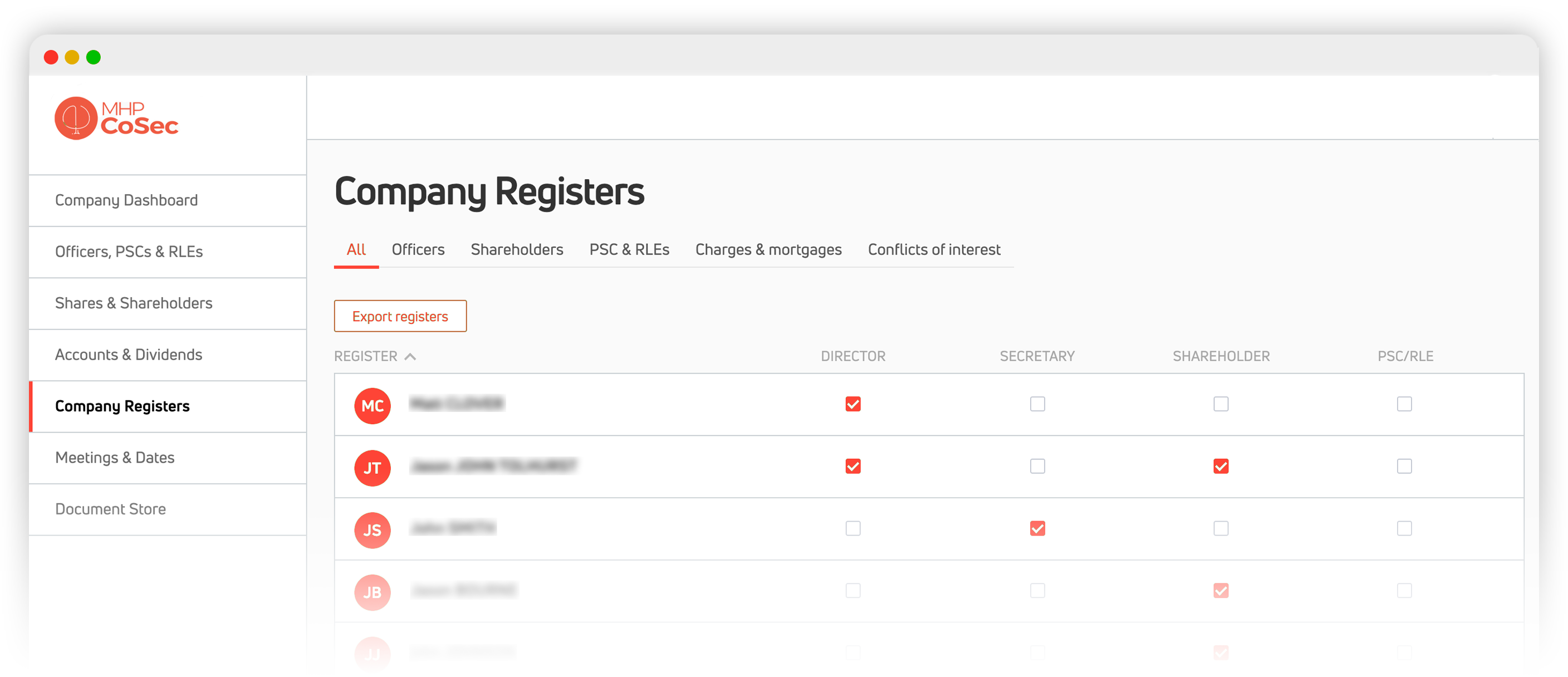Open Company Dashboard in sidebar
Viewport: 1568px width, 677px height.
click(168, 200)
